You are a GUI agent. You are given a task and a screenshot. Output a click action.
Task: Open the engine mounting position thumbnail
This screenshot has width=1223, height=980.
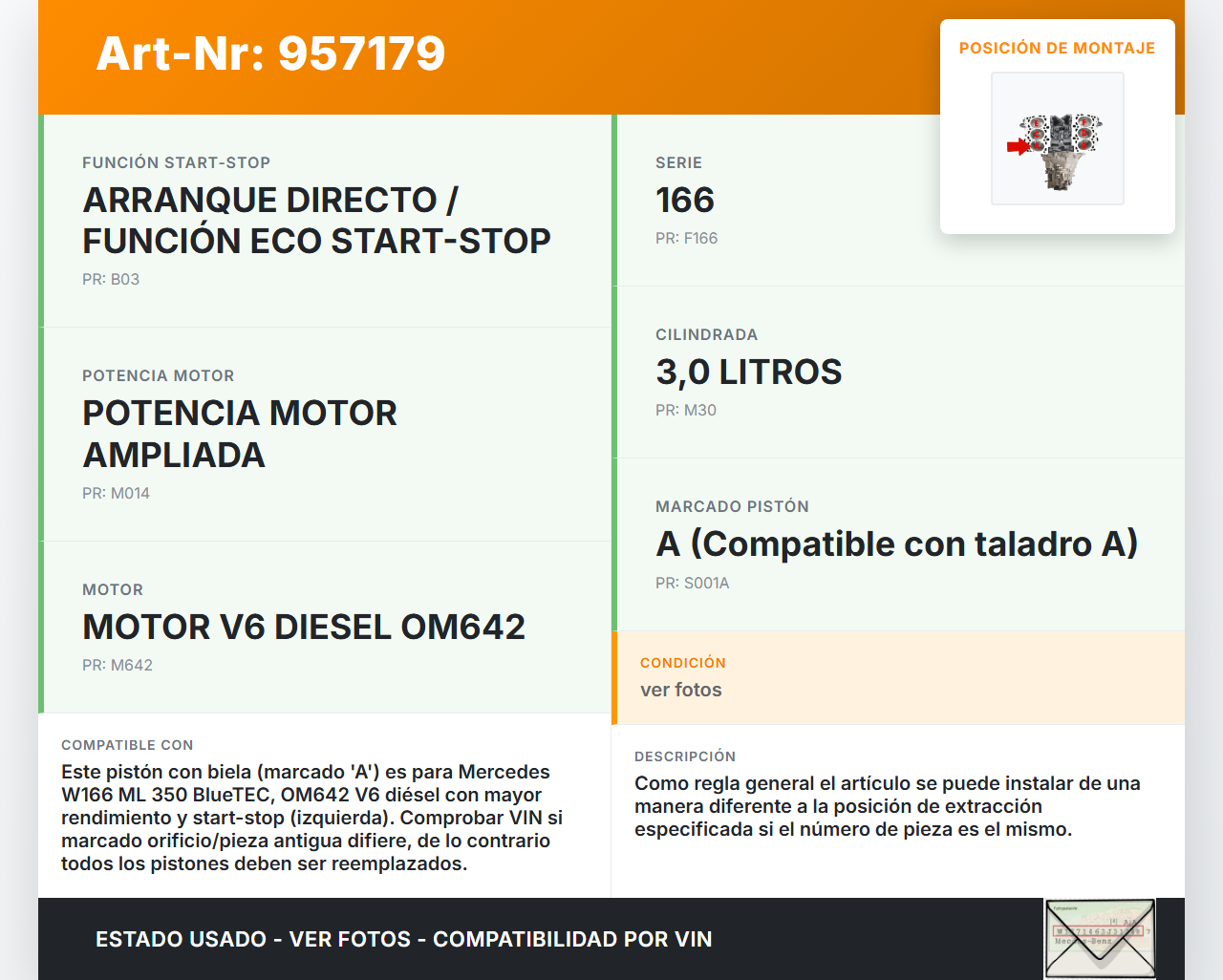tap(1058, 138)
